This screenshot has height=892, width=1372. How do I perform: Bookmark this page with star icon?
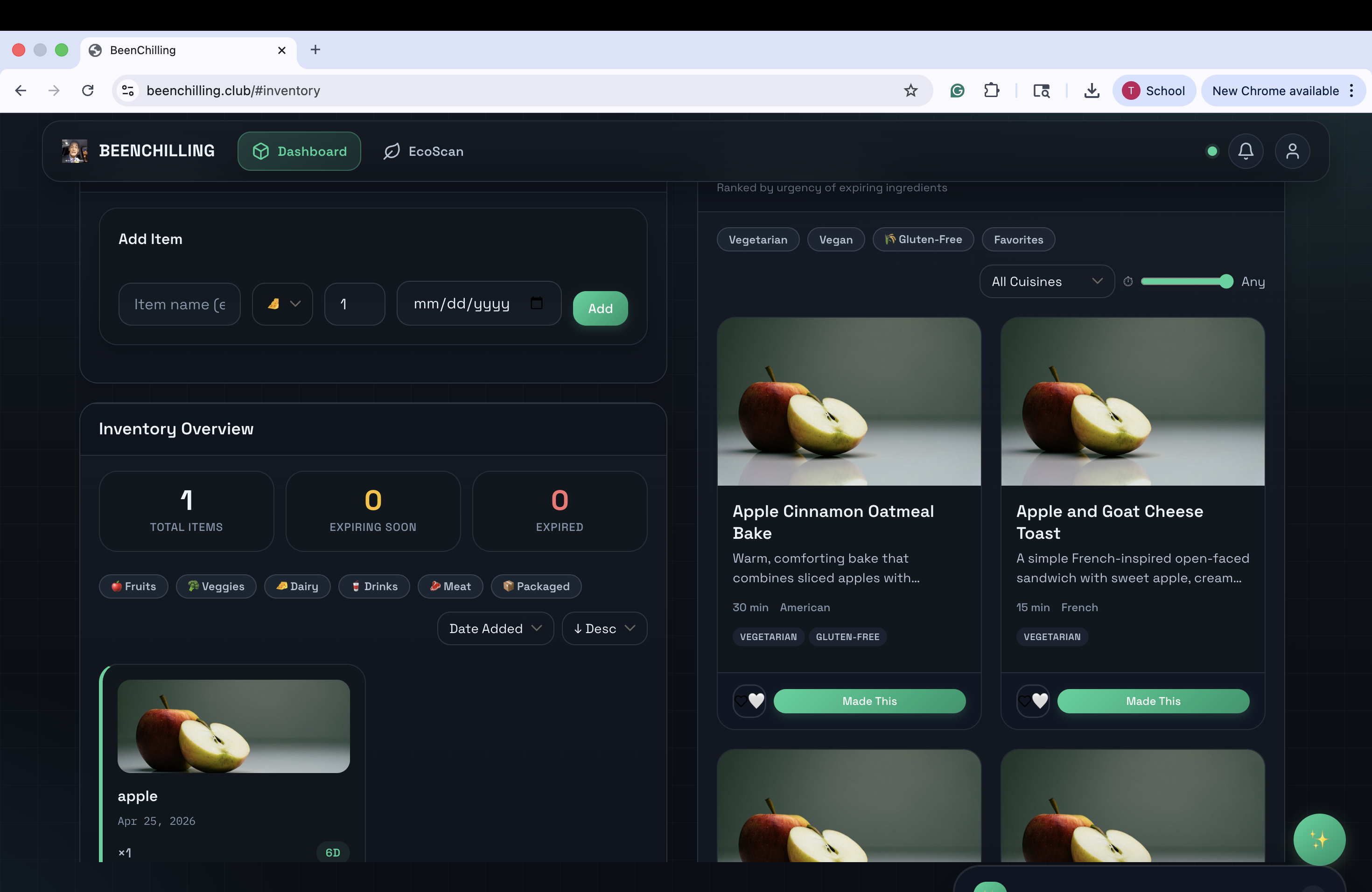(910, 91)
